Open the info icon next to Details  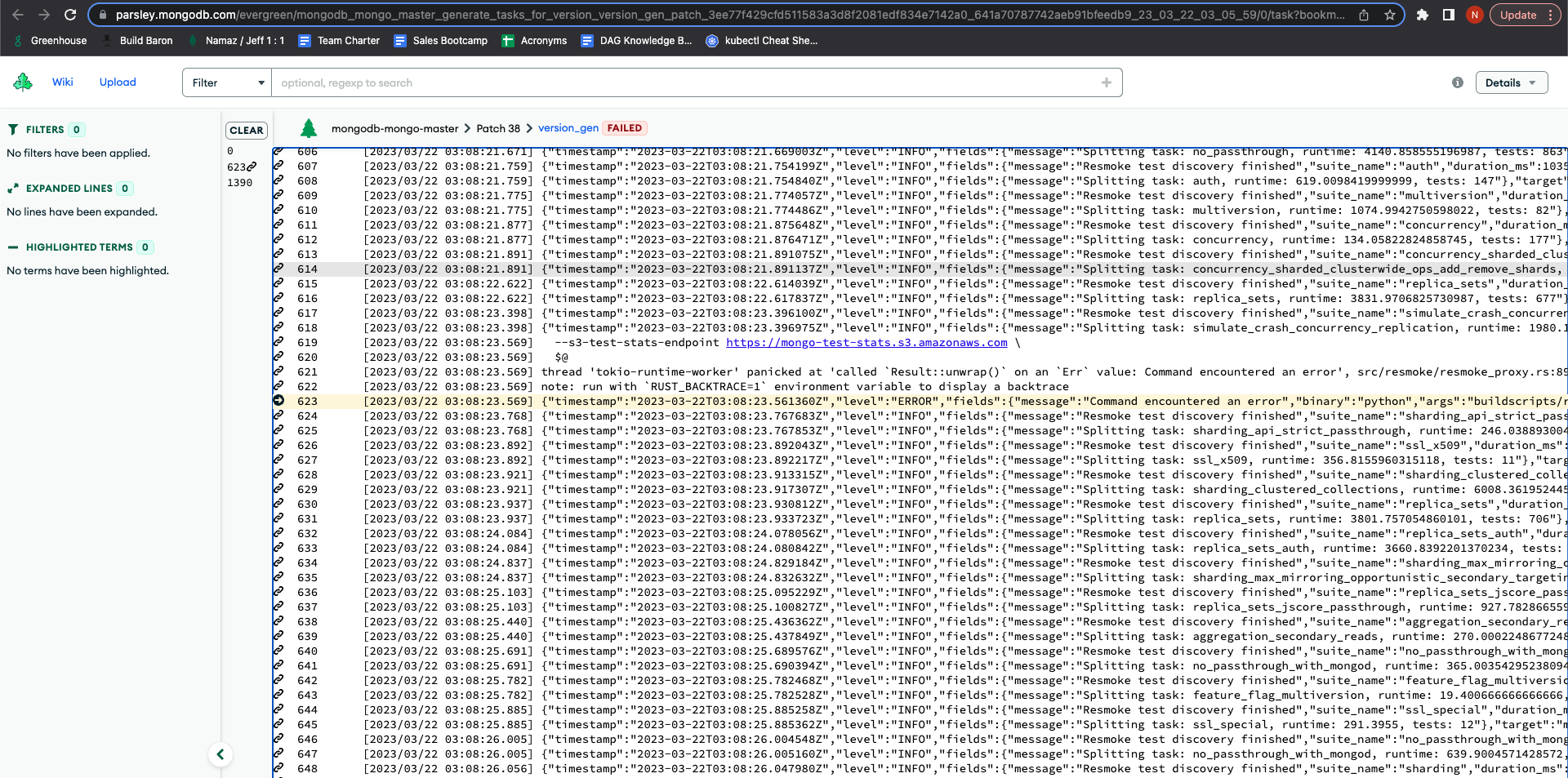1459,82
